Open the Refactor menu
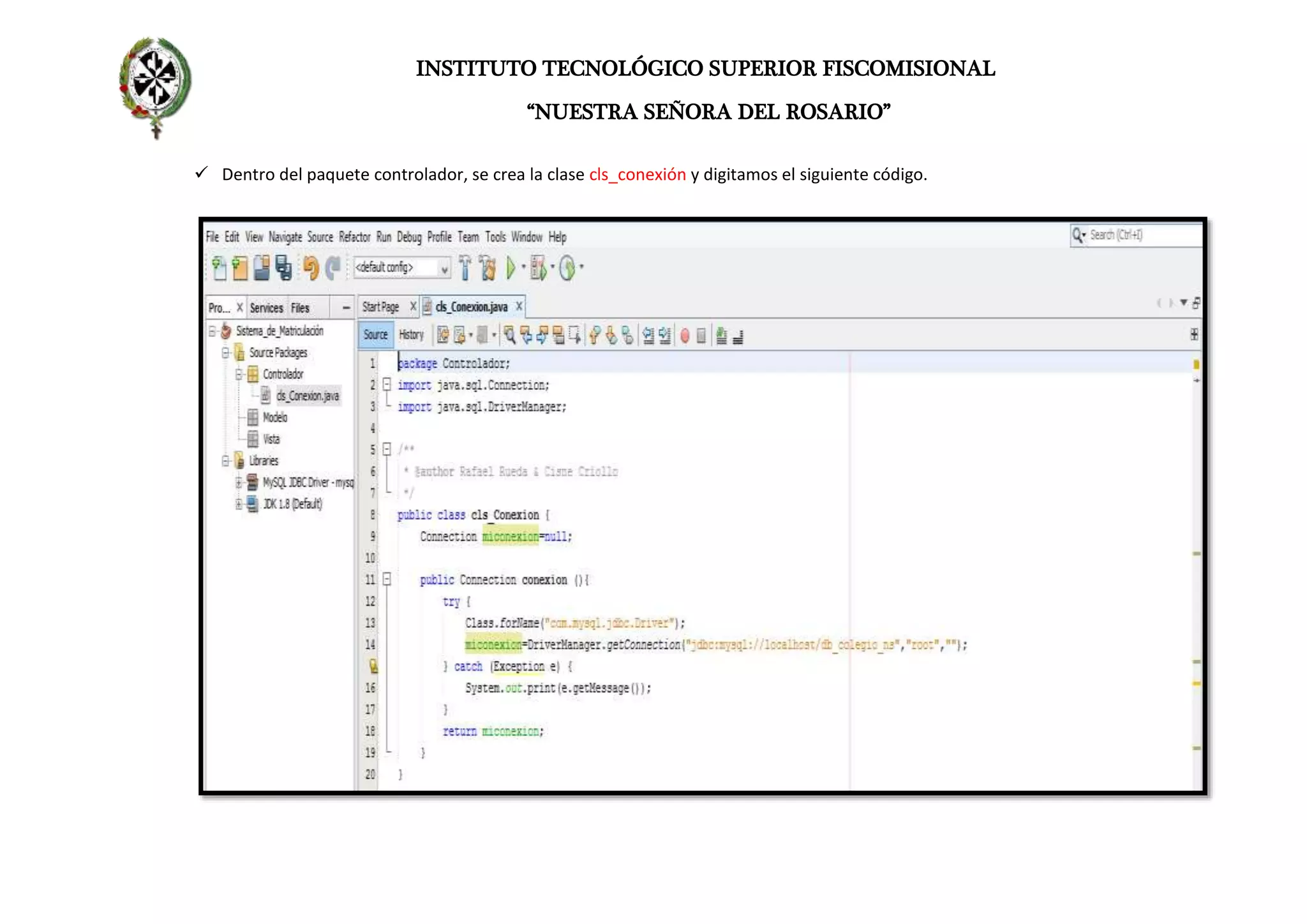Viewport: 1307px width, 924px height. tap(355, 237)
